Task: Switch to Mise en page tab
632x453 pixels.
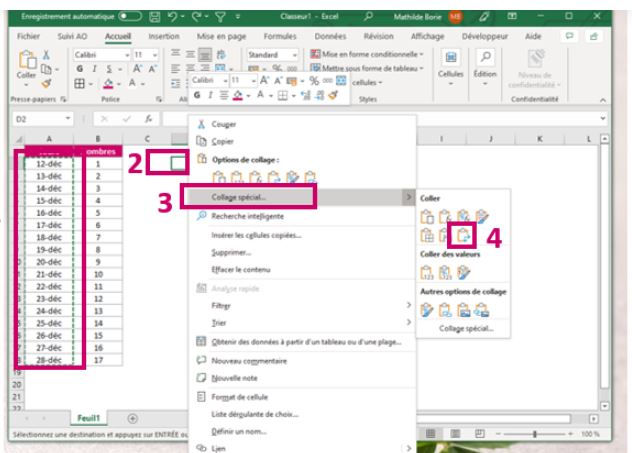Action: coord(221,36)
